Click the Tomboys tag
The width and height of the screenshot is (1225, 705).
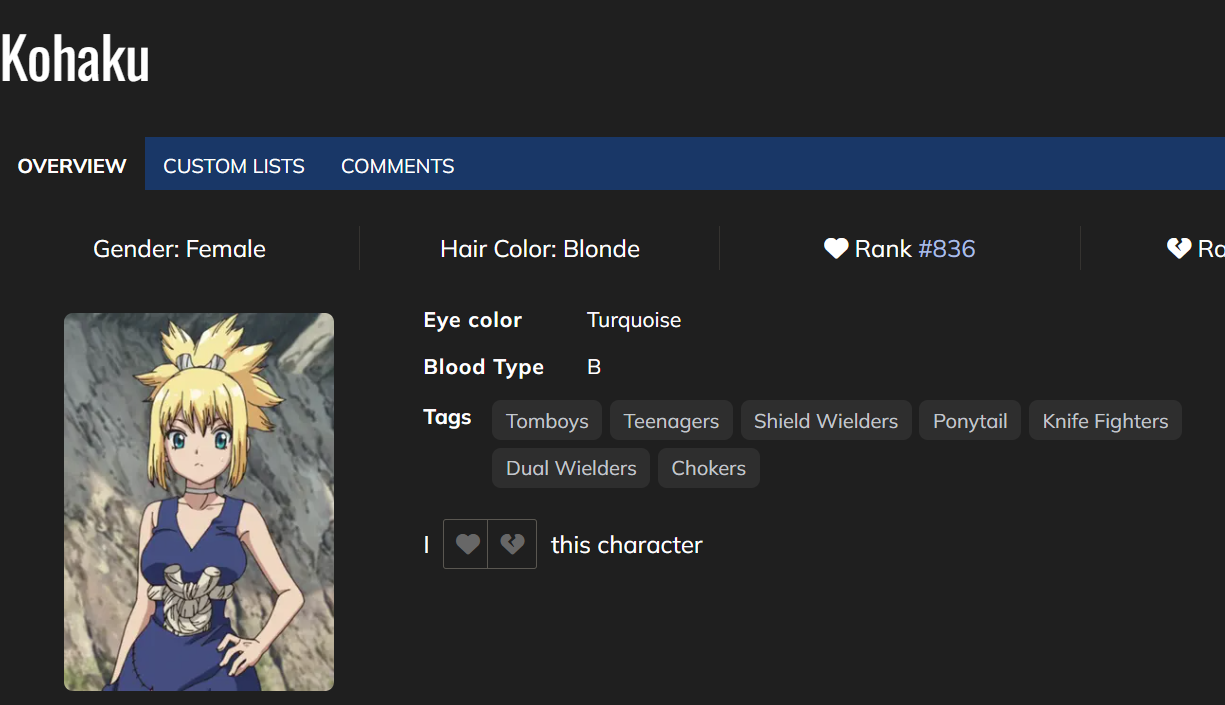click(x=547, y=421)
